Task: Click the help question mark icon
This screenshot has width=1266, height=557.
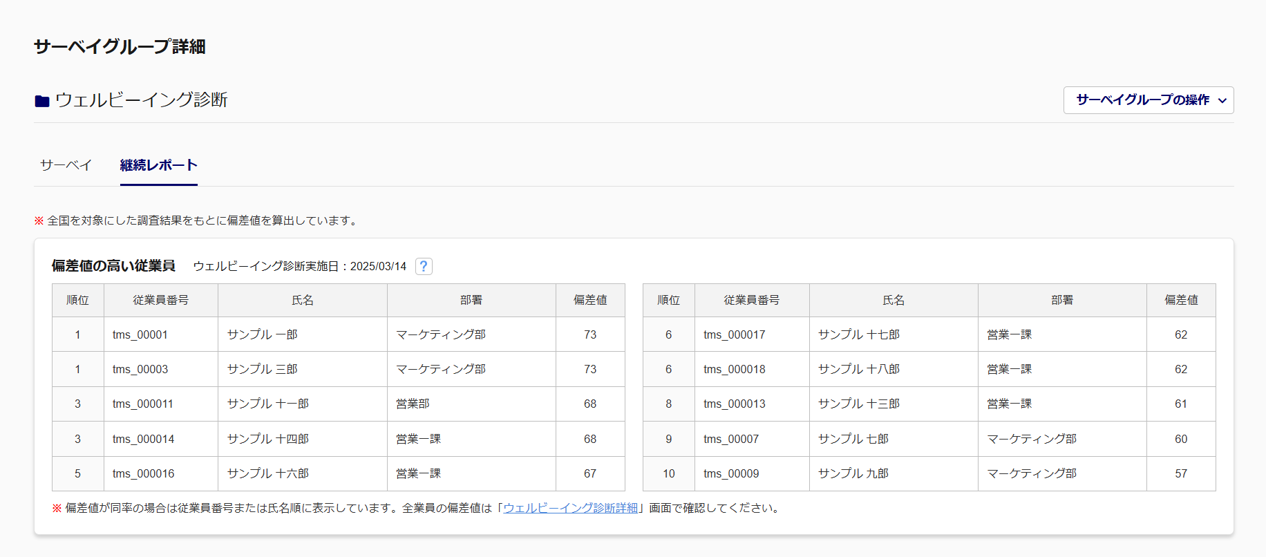Action: pyautogui.click(x=424, y=266)
